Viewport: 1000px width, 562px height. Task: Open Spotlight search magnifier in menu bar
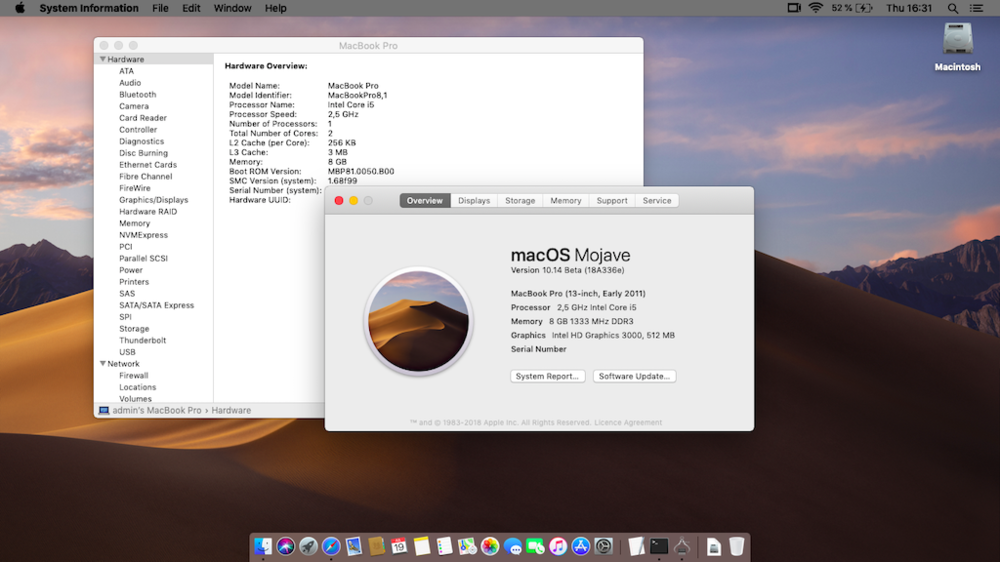953,8
